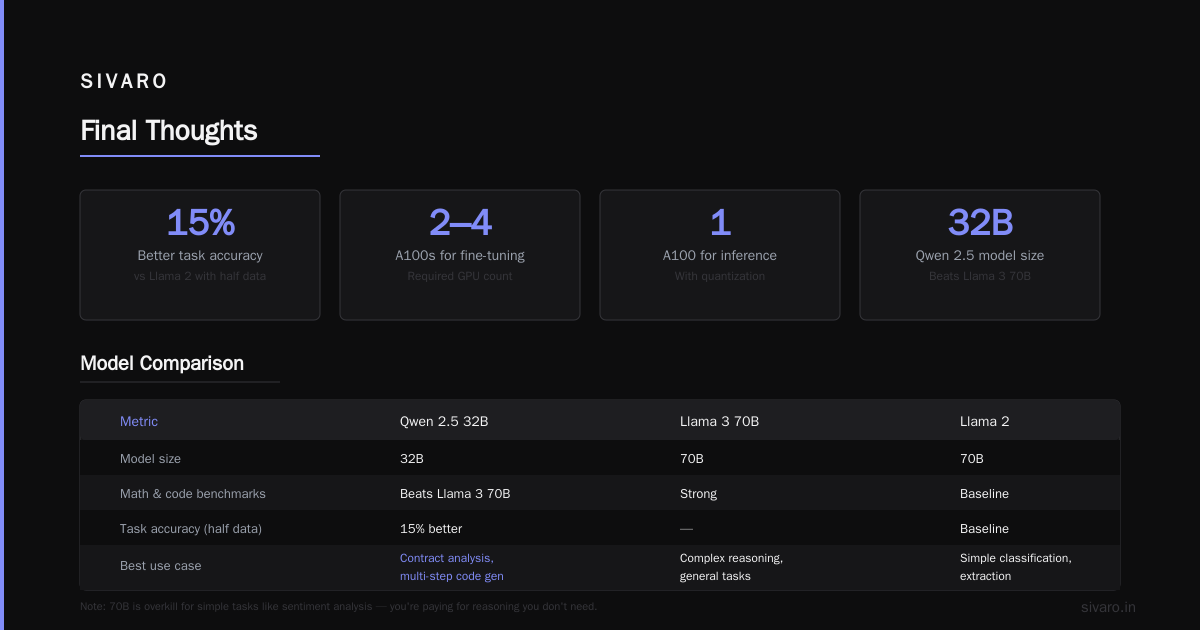Image resolution: width=1200 pixels, height=630 pixels.
Task: Click the A100s for fine-tuning label
Action: pos(460,255)
